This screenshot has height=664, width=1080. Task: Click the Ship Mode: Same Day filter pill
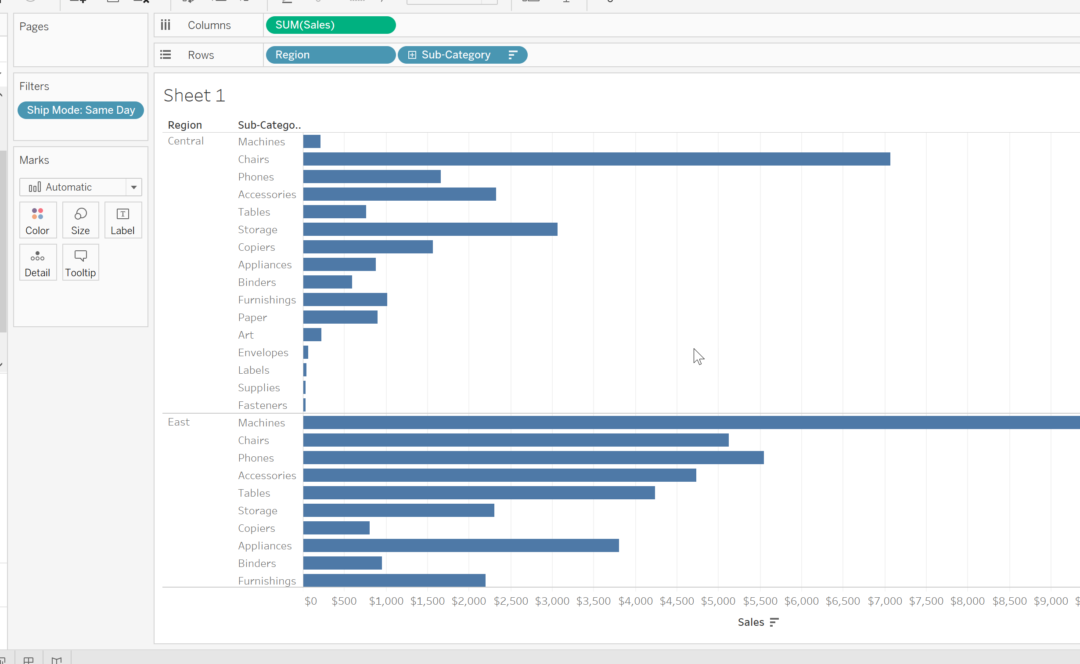click(80, 110)
